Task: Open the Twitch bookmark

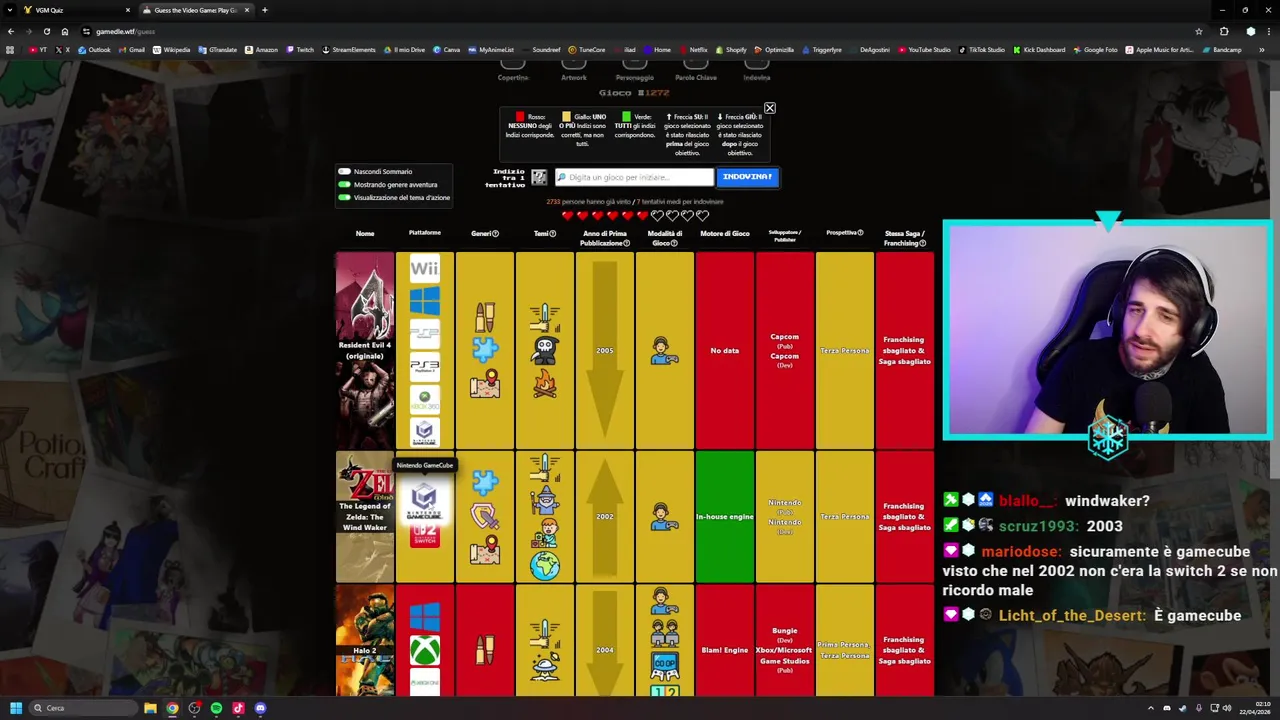Action: click(x=300, y=50)
